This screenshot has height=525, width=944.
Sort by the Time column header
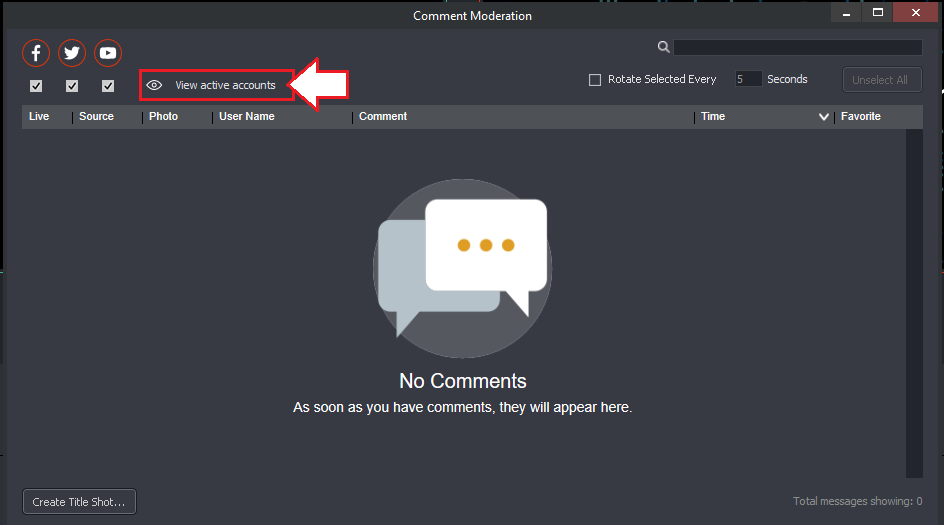(x=713, y=116)
